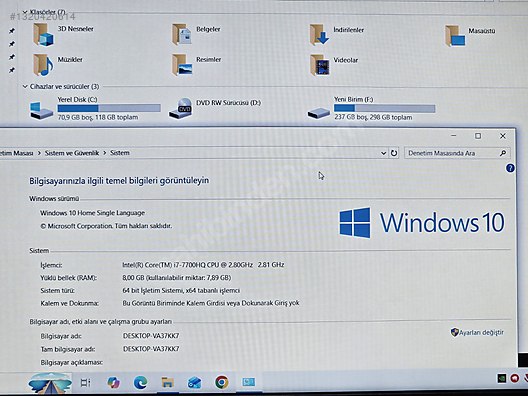The image size is (528, 396).
Task: Open the Resimler folder
Action: click(196, 64)
